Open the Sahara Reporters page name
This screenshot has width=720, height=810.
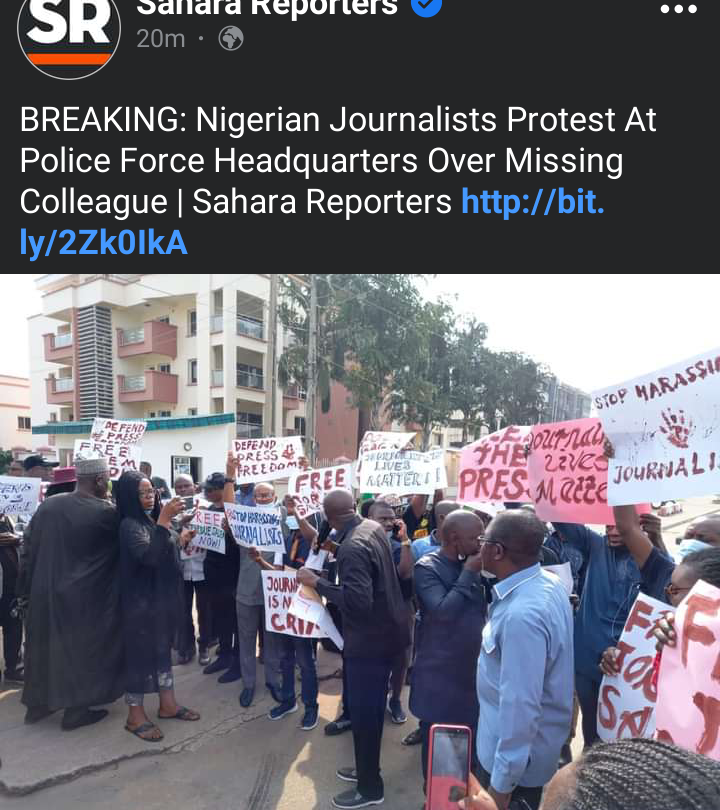click(x=267, y=7)
